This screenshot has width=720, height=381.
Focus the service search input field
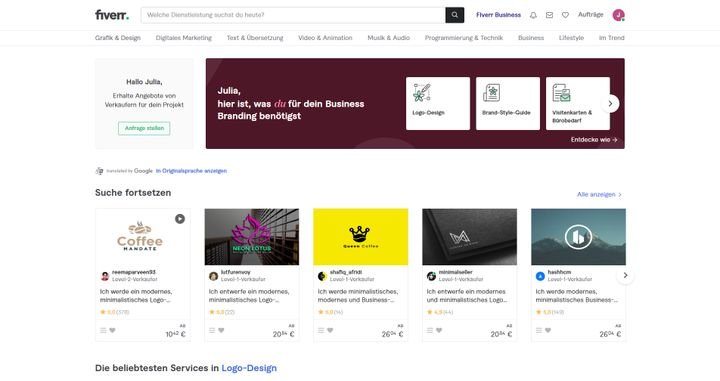coord(293,15)
